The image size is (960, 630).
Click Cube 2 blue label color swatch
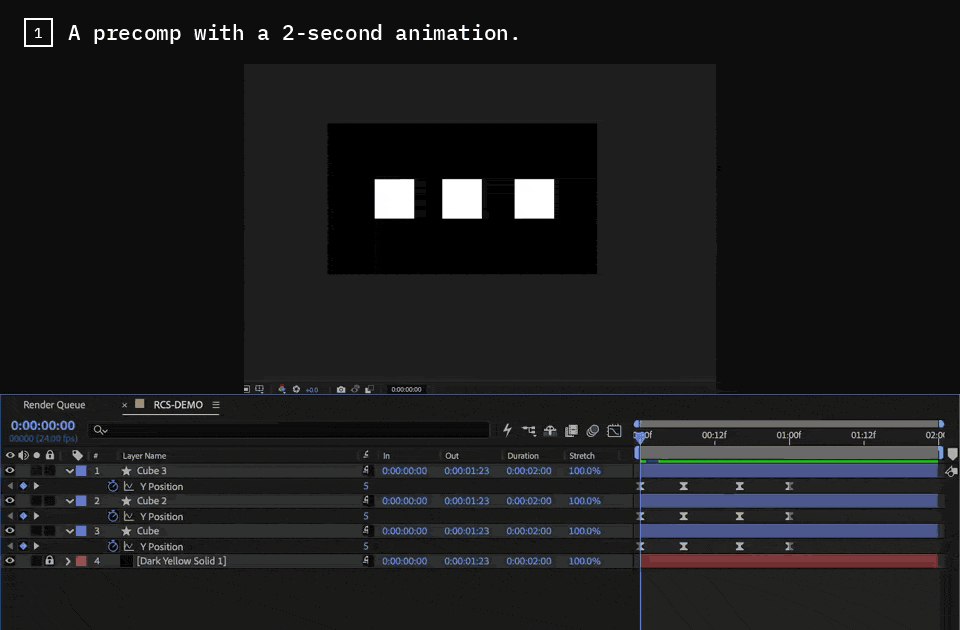pos(81,501)
